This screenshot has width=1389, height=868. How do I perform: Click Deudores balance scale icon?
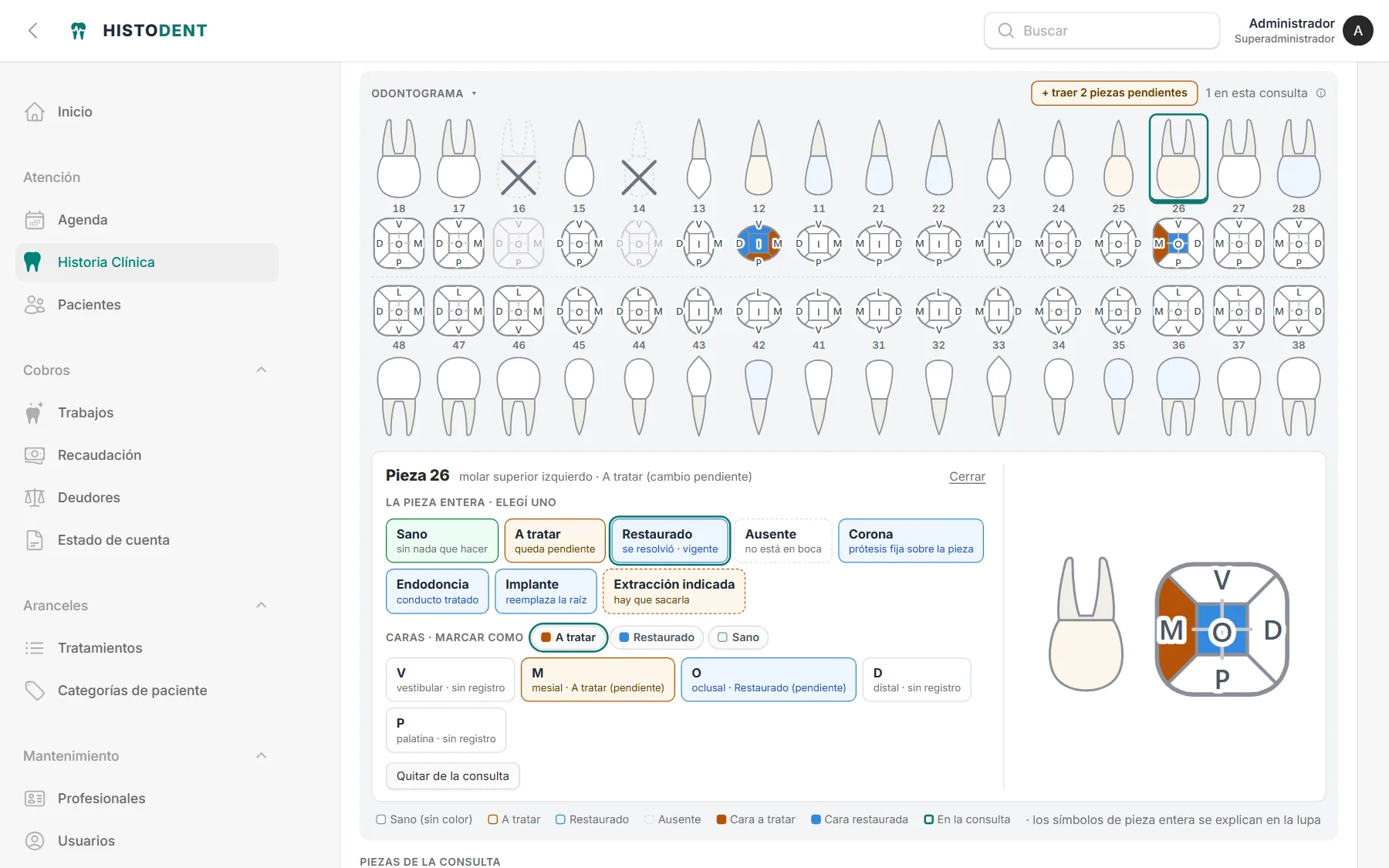(x=35, y=498)
